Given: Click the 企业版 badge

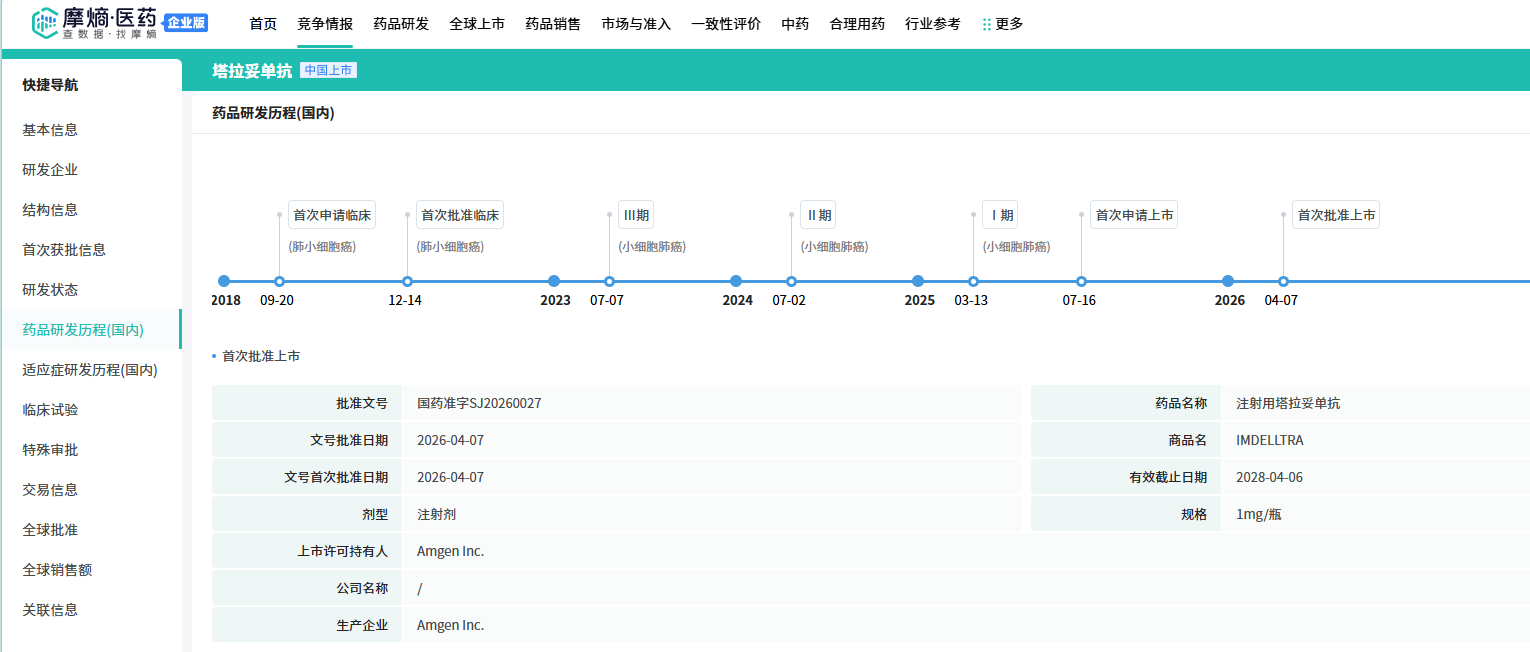Looking at the screenshot, I should (186, 23).
